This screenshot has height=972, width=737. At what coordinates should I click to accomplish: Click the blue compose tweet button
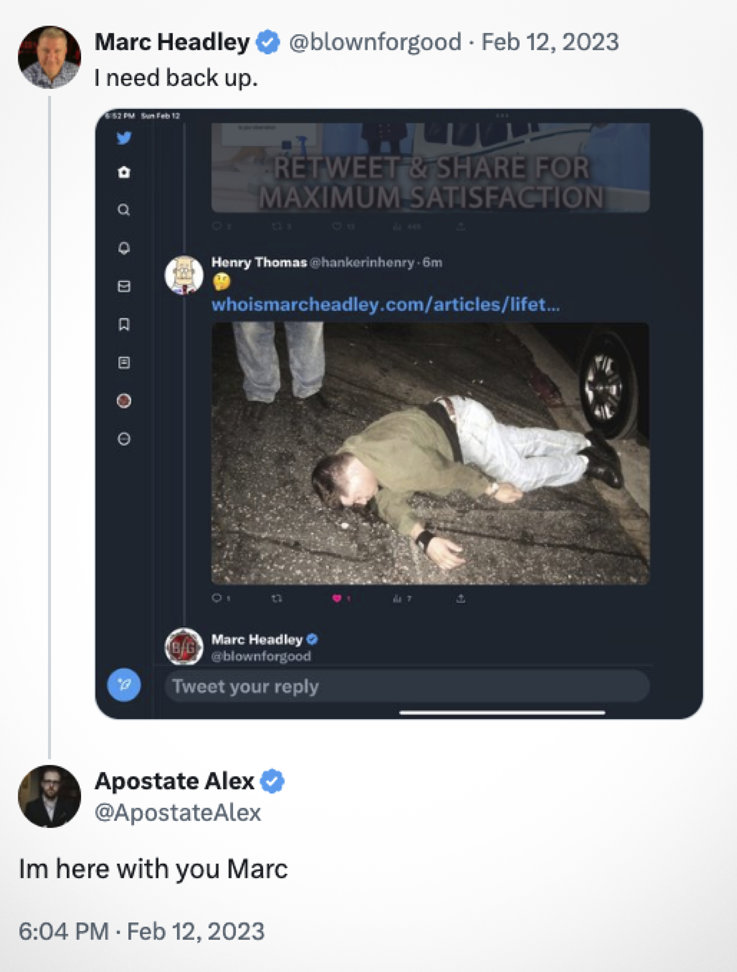tap(124, 685)
